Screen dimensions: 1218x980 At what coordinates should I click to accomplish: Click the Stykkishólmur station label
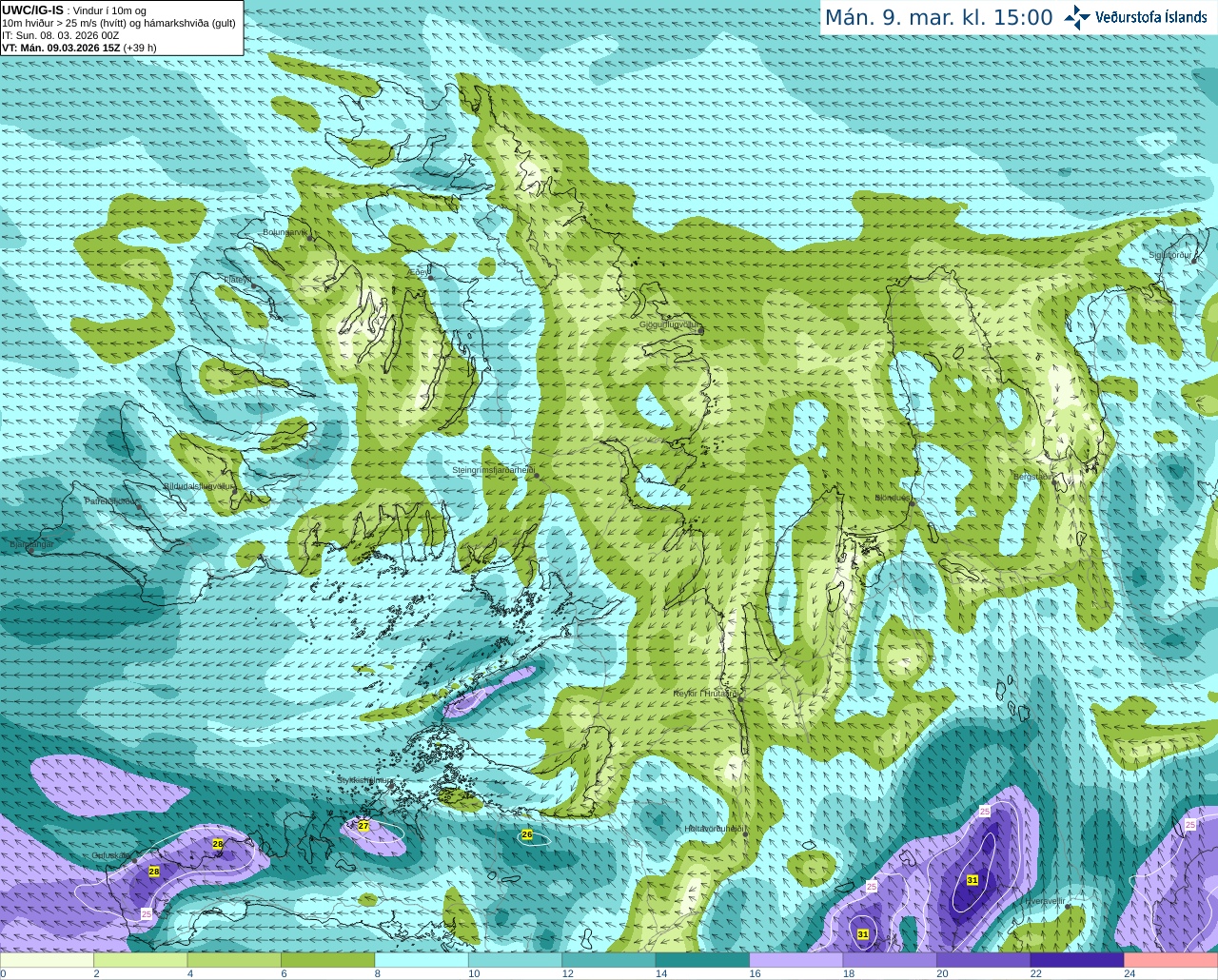[363, 780]
